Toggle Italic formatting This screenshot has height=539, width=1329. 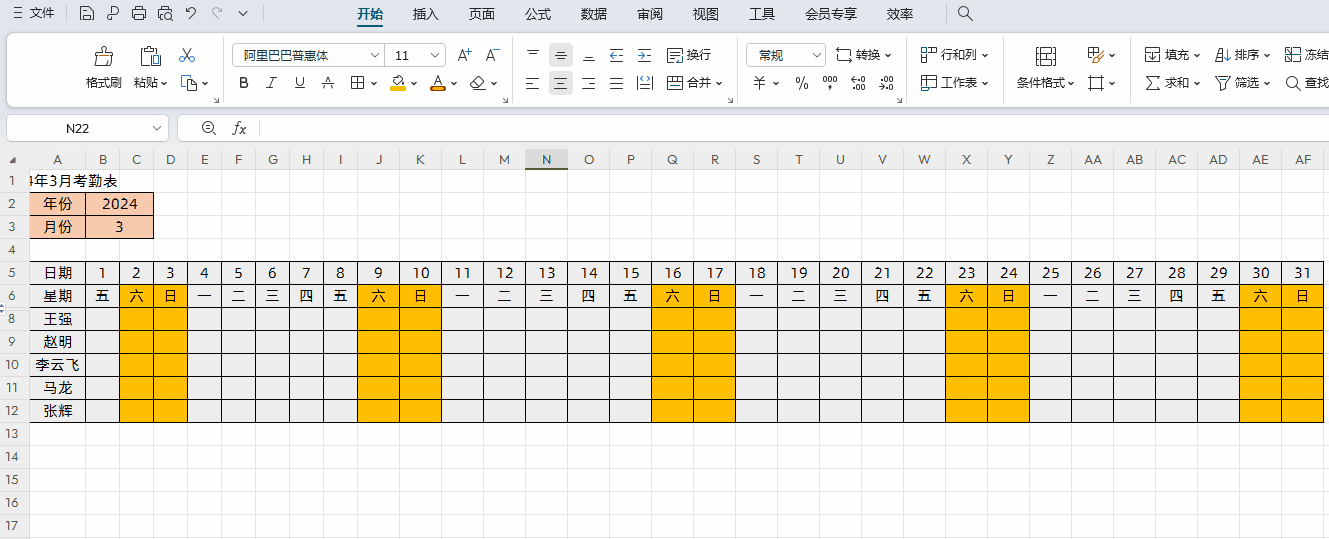click(x=271, y=83)
